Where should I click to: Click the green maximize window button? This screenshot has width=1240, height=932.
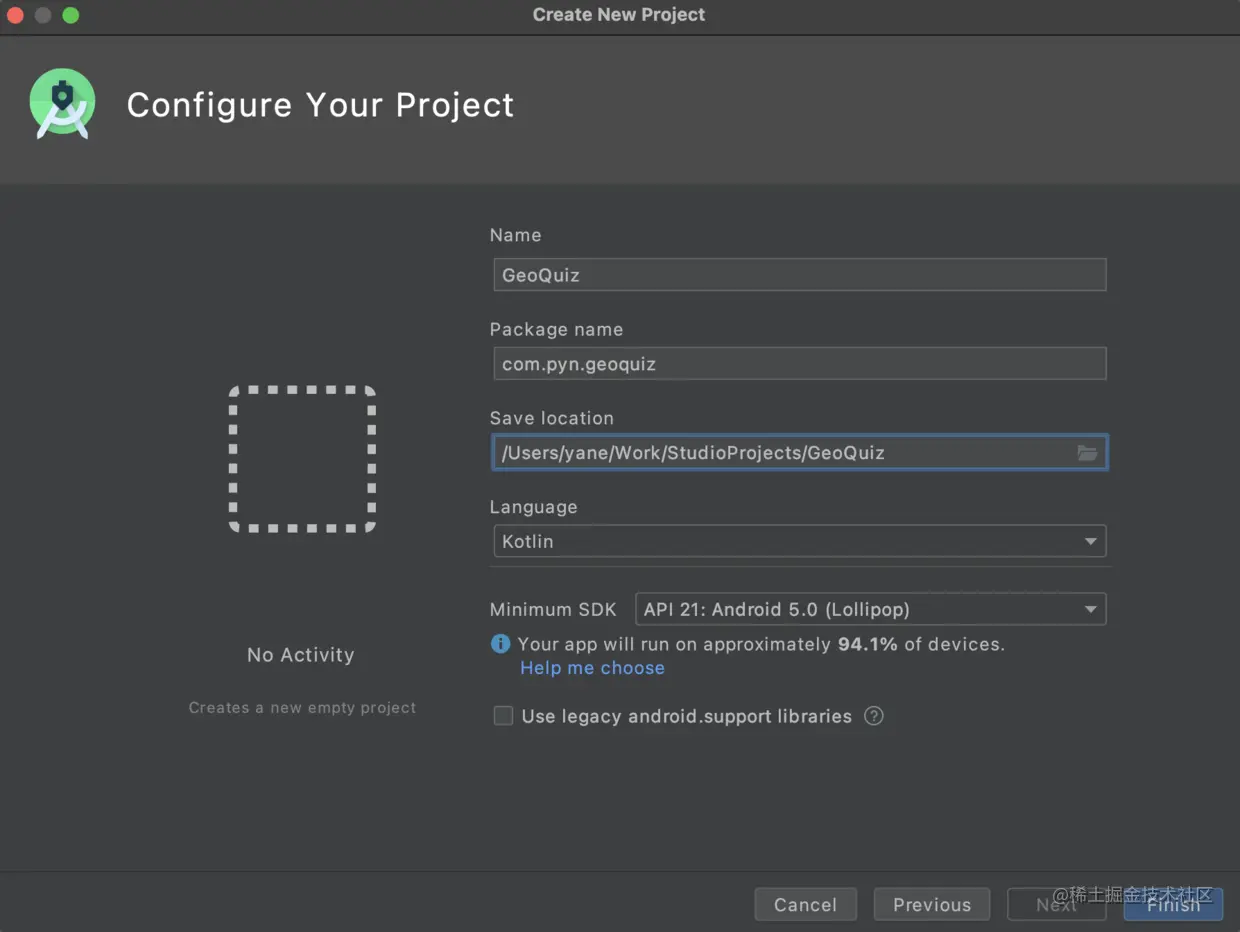70,15
